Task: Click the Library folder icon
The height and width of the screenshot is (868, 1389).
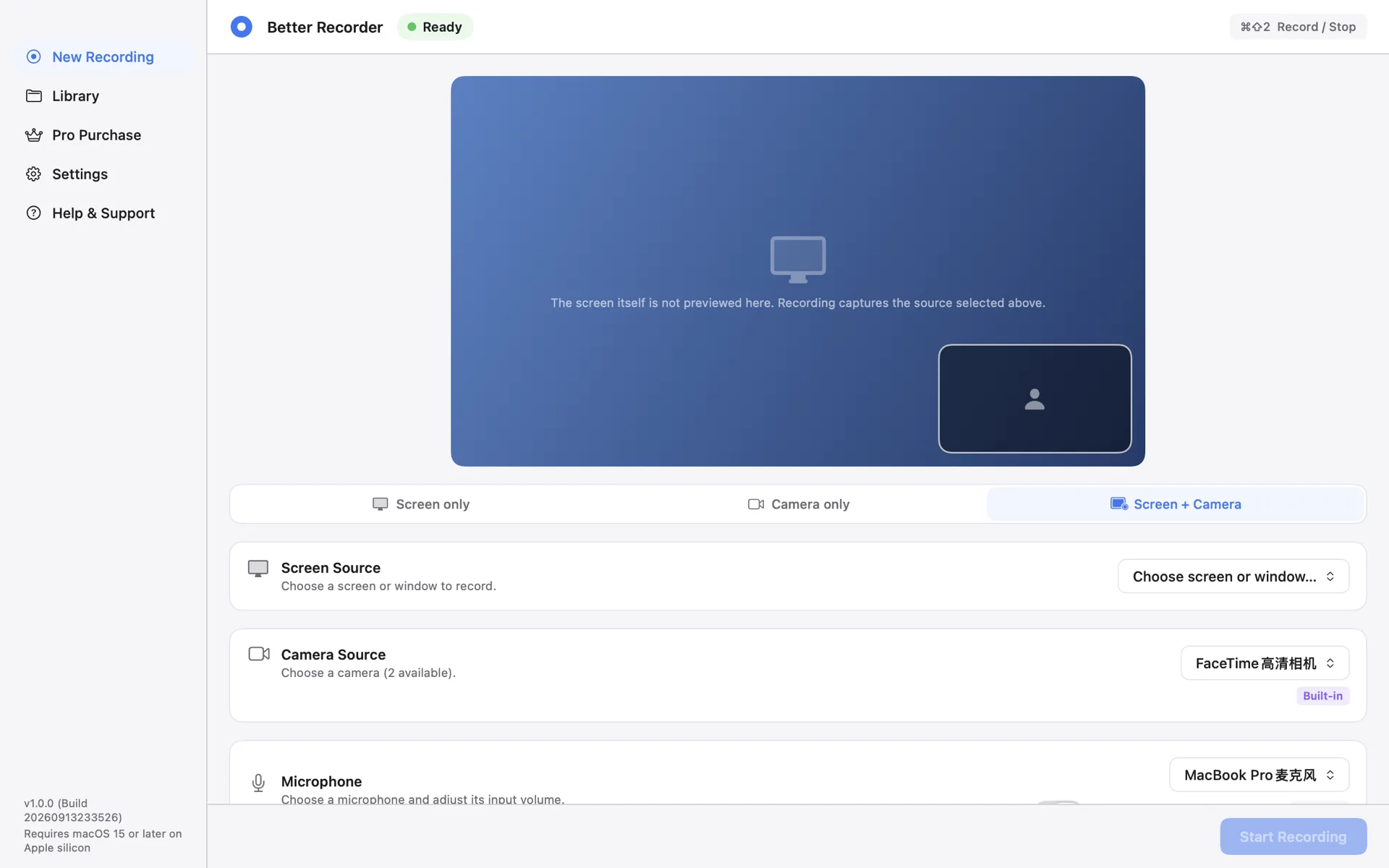Action: point(33,95)
